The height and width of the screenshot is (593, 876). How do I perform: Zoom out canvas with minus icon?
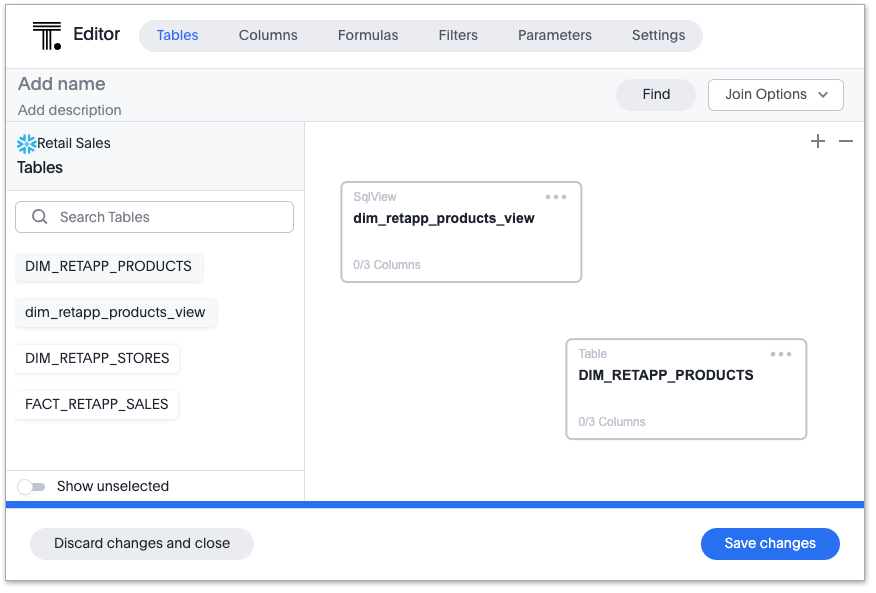click(846, 142)
